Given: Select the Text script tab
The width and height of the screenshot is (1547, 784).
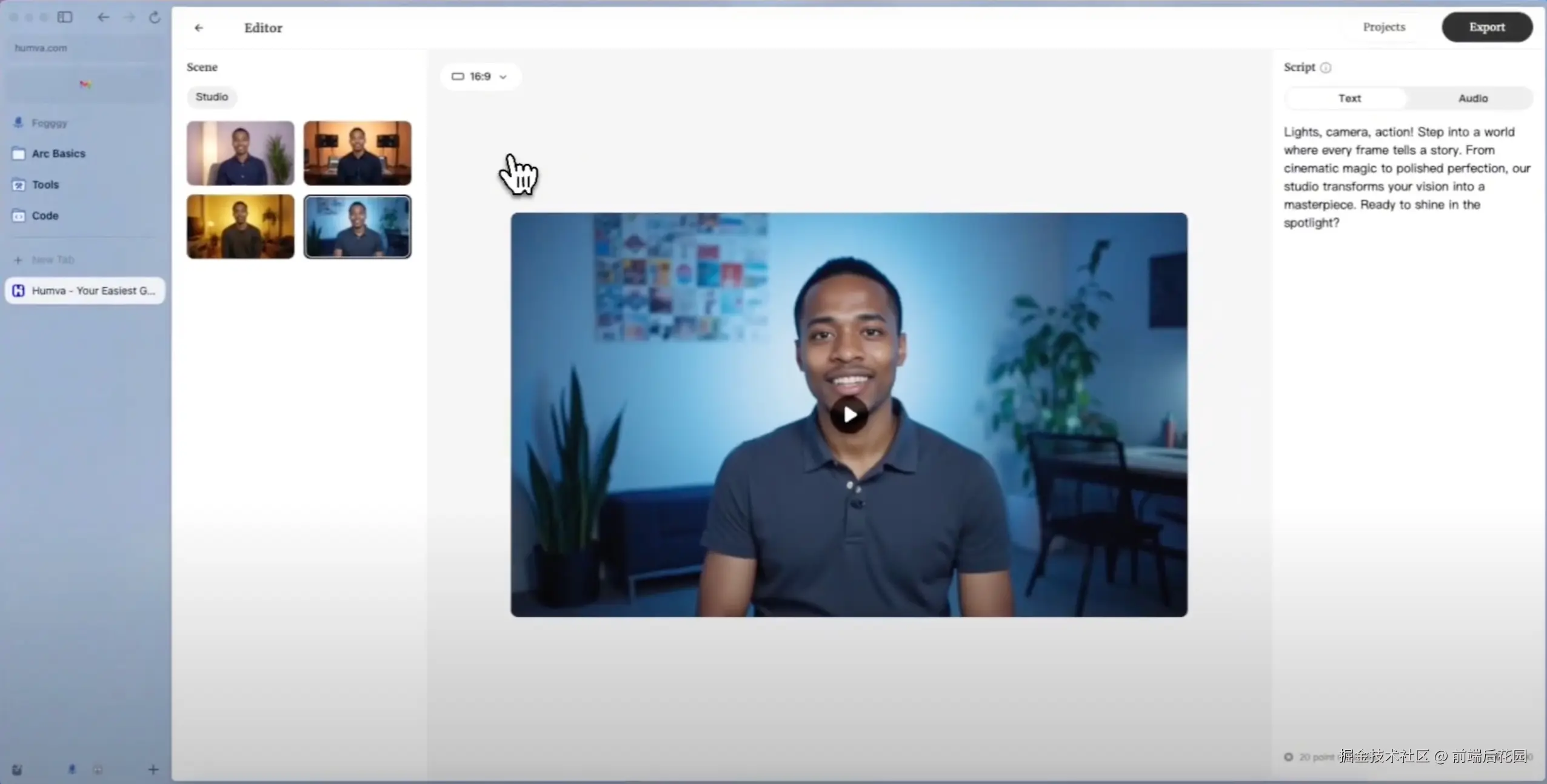Looking at the screenshot, I should (1349, 98).
